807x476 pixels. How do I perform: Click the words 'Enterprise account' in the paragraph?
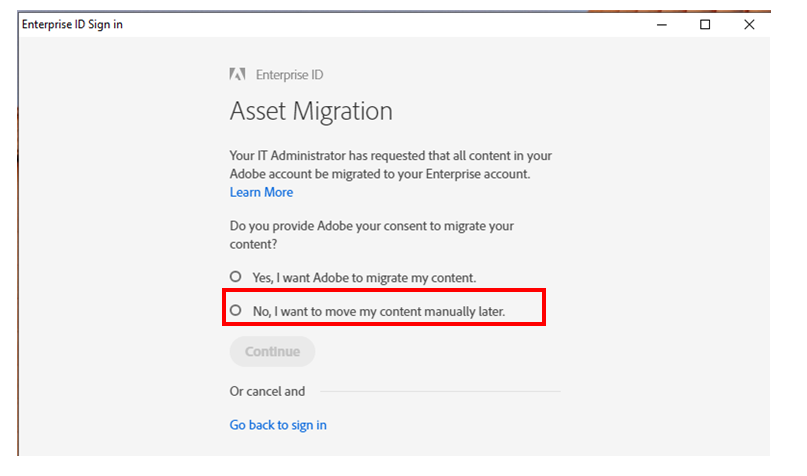pyautogui.click(x=477, y=174)
